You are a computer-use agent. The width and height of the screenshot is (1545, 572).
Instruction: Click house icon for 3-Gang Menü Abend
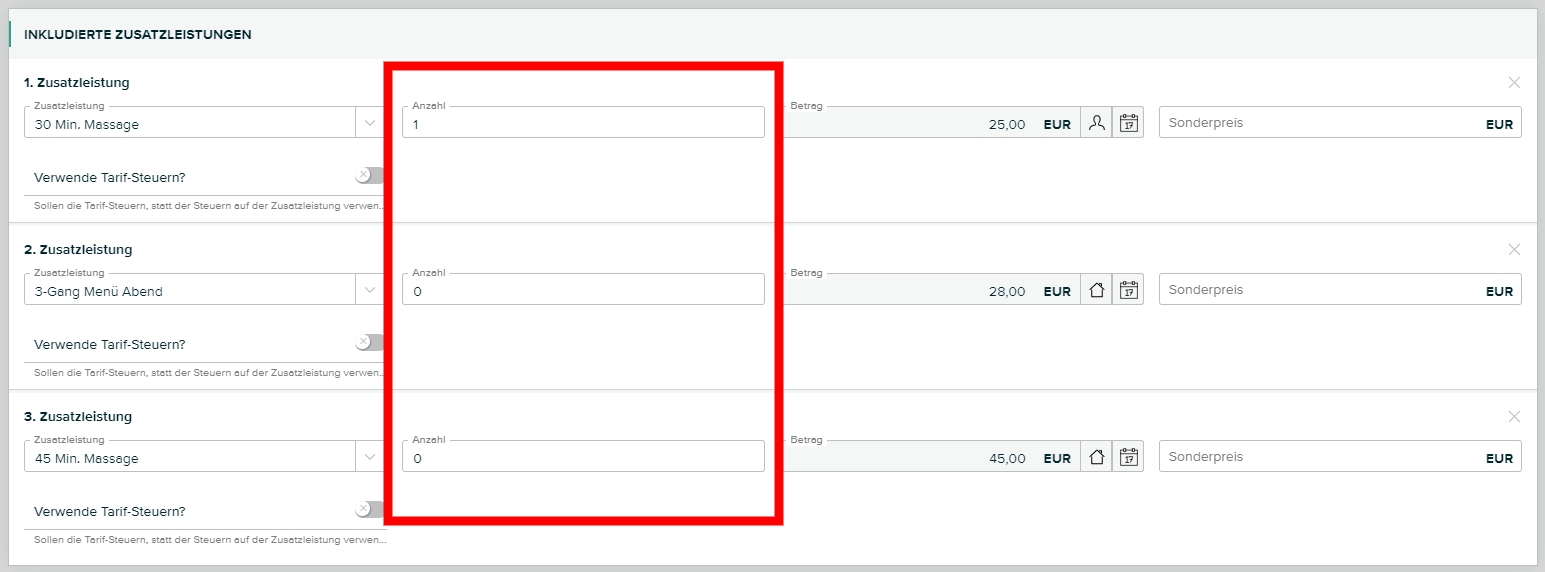[1097, 291]
